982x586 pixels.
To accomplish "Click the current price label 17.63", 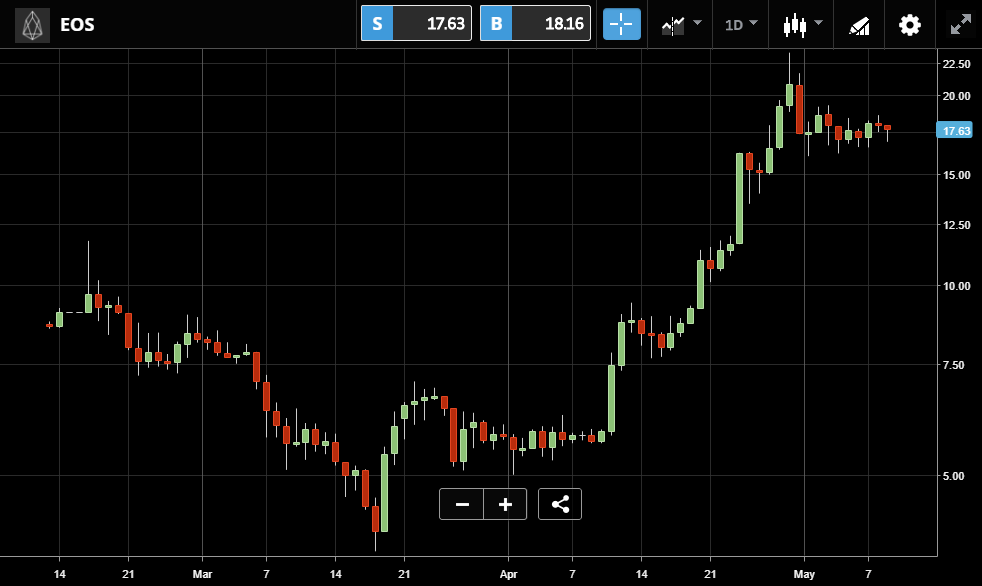I will coord(955,131).
